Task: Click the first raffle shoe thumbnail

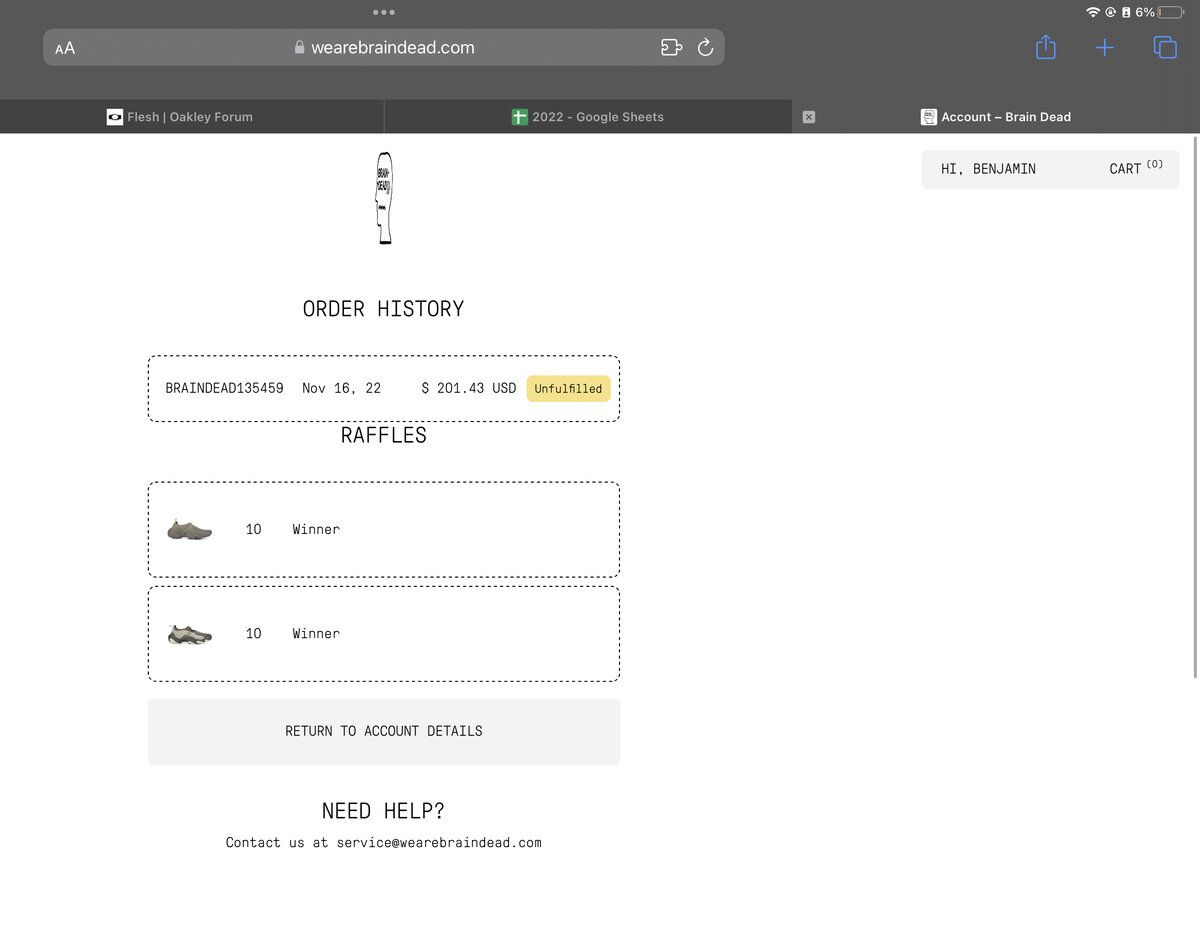Action: (189, 529)
